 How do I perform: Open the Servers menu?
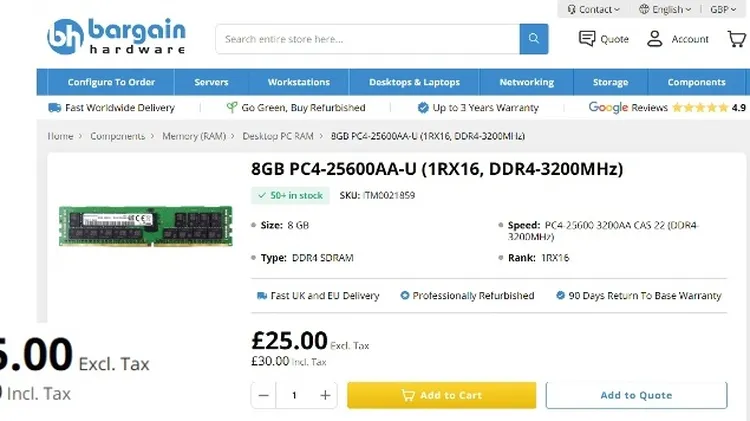tap(211, 82)
